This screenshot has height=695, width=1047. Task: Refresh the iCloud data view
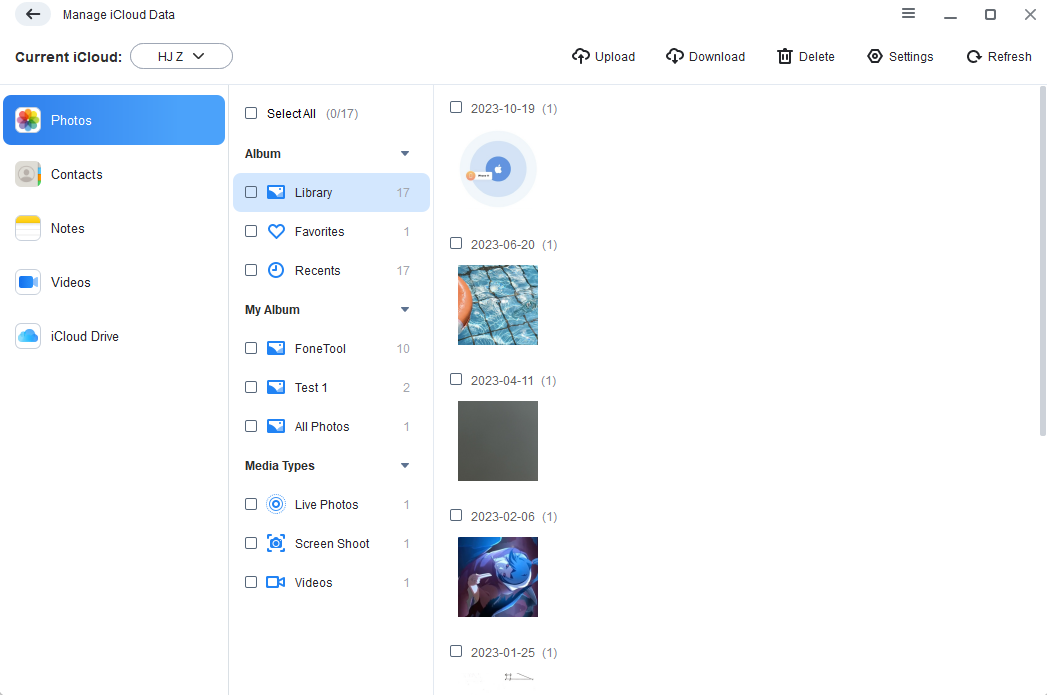click(968, 56)
